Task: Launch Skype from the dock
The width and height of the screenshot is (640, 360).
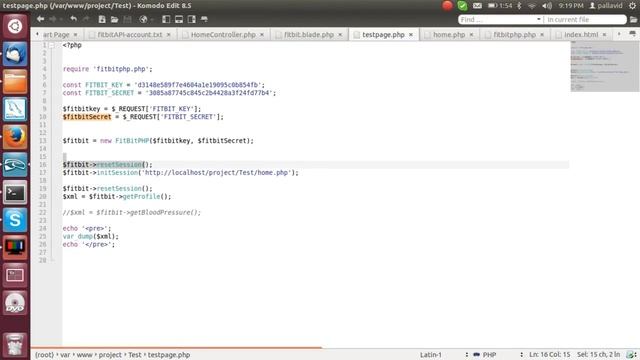Action: pyautogui.click(x=15, y=220)
